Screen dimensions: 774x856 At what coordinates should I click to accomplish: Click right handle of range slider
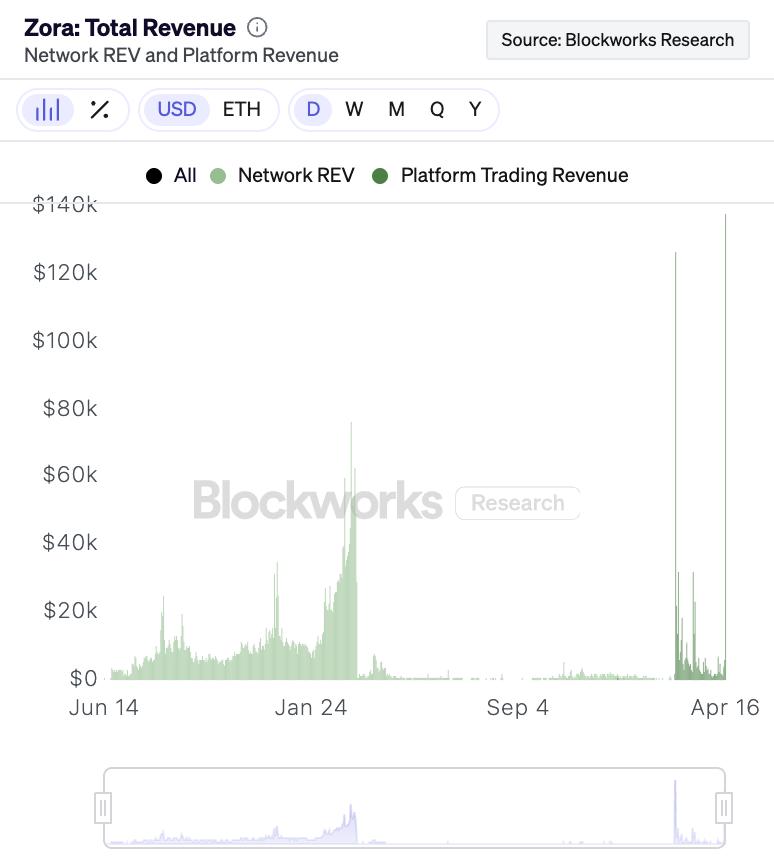tap(725, 807)
